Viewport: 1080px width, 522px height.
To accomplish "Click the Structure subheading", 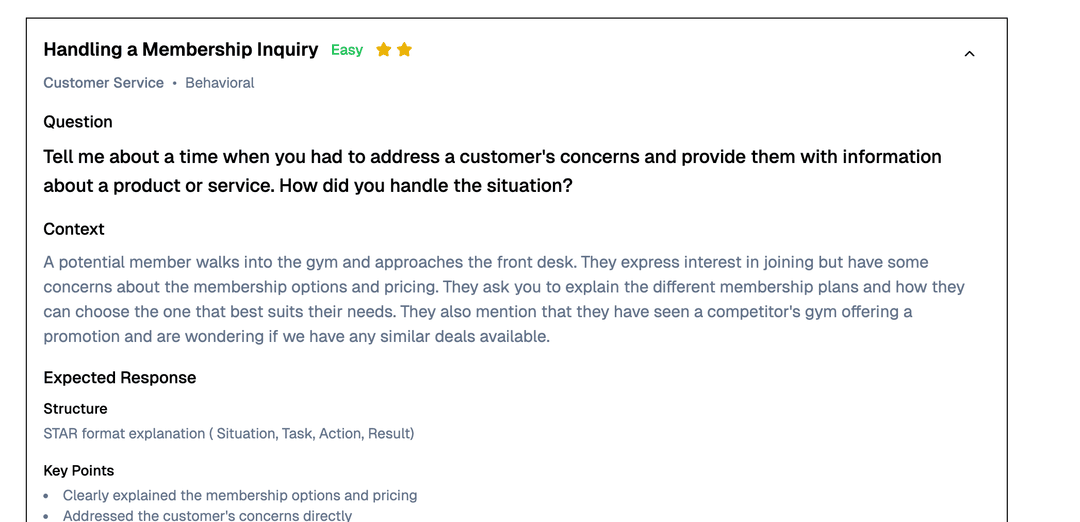I will click(75, 409).
